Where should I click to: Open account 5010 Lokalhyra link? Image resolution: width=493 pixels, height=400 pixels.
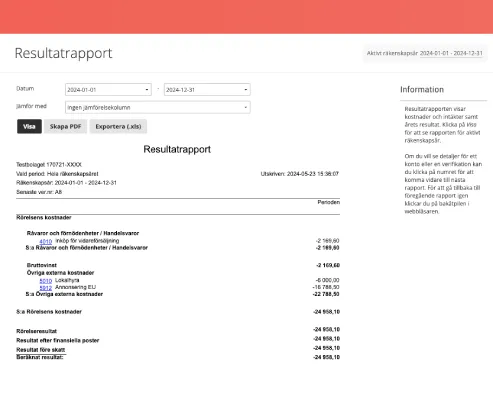[46, 281]
